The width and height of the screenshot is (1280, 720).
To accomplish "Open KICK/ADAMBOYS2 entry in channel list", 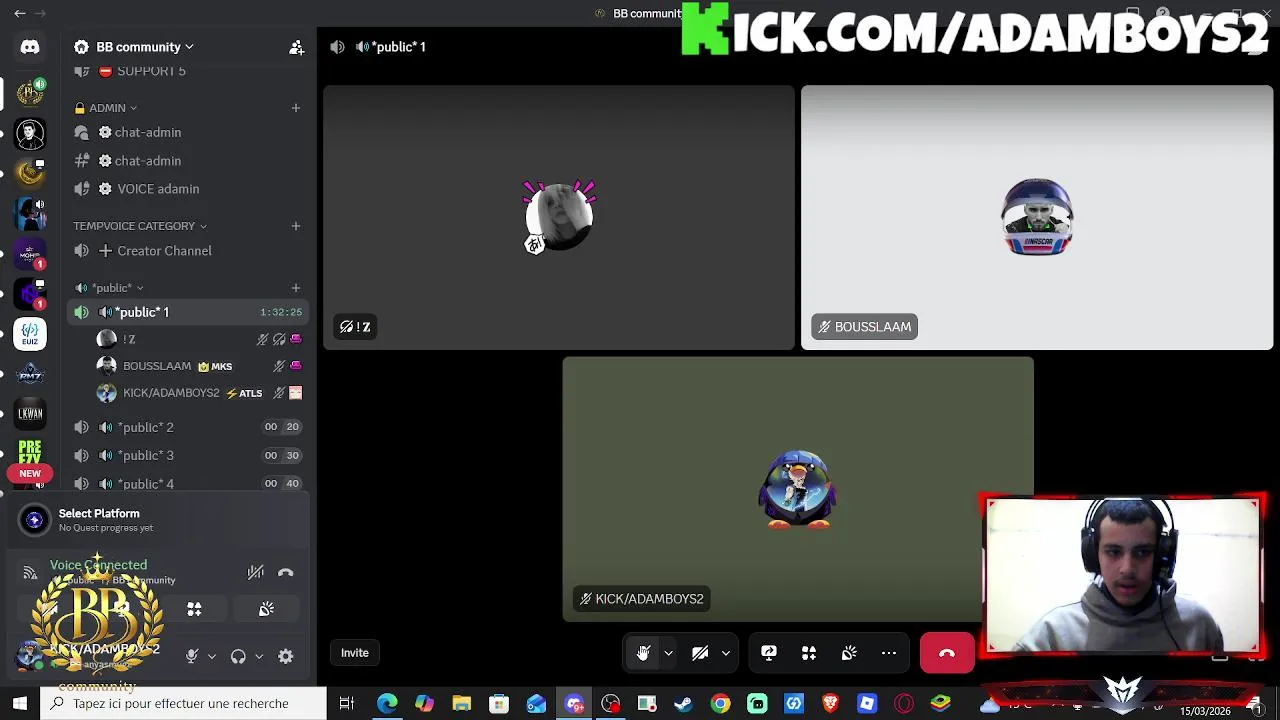I will tap(200, 393).
